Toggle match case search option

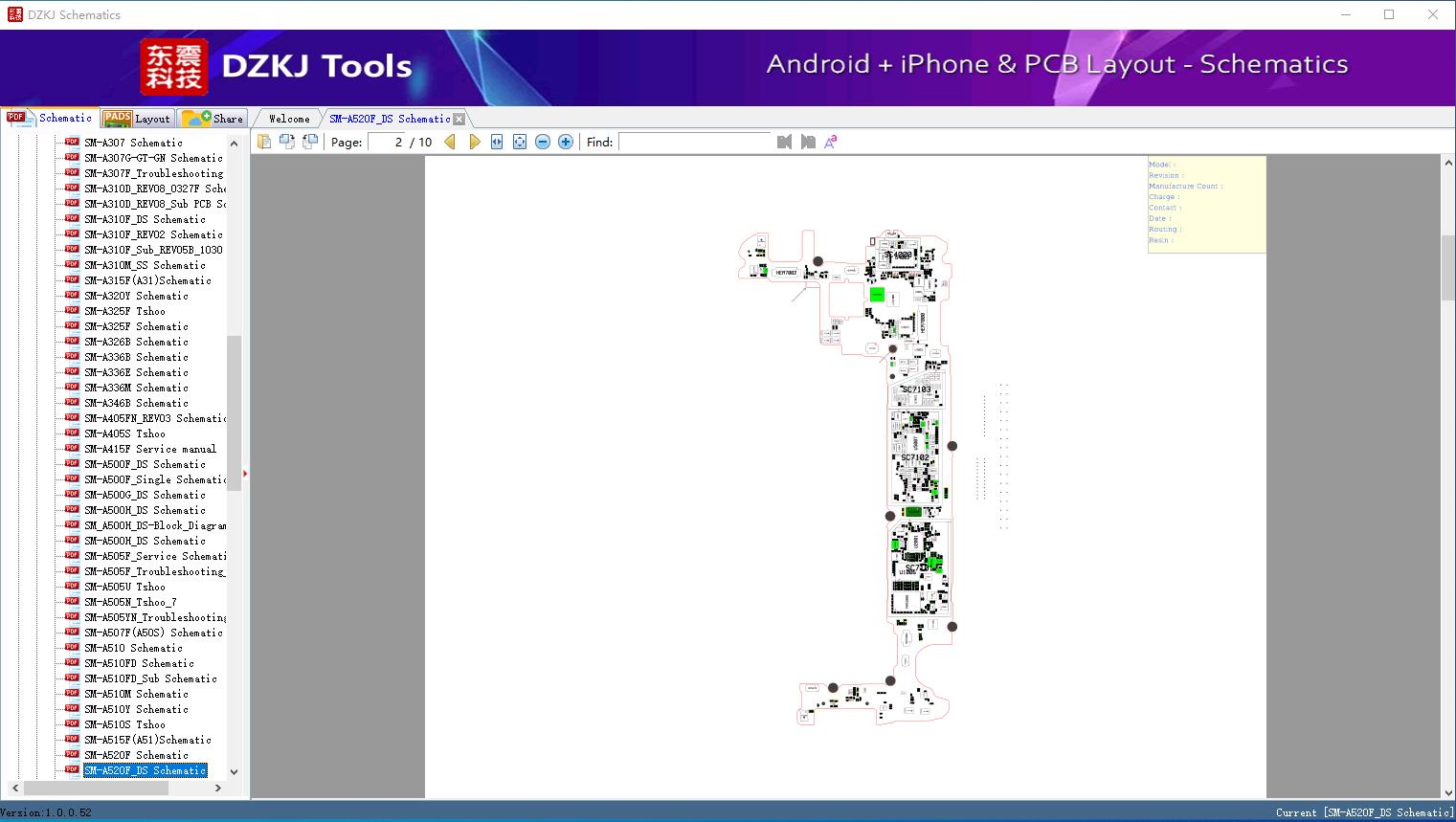(831, 142)
